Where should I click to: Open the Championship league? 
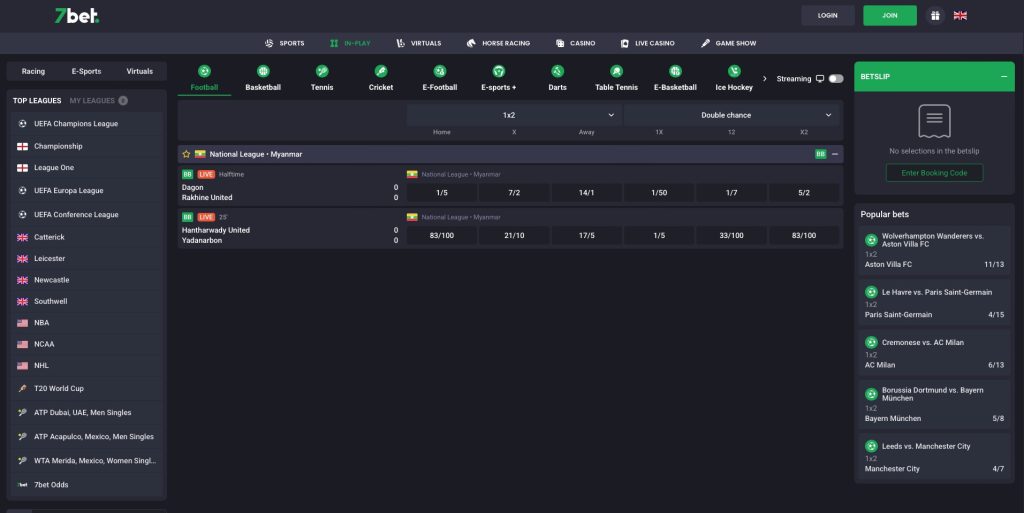tap(86, 146)
